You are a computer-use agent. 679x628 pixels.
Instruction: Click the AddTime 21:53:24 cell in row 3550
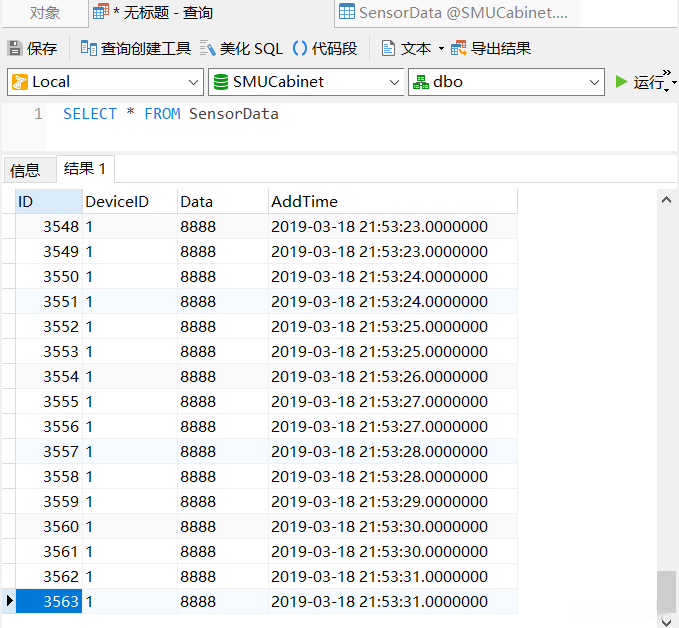[x=393, y=276]
